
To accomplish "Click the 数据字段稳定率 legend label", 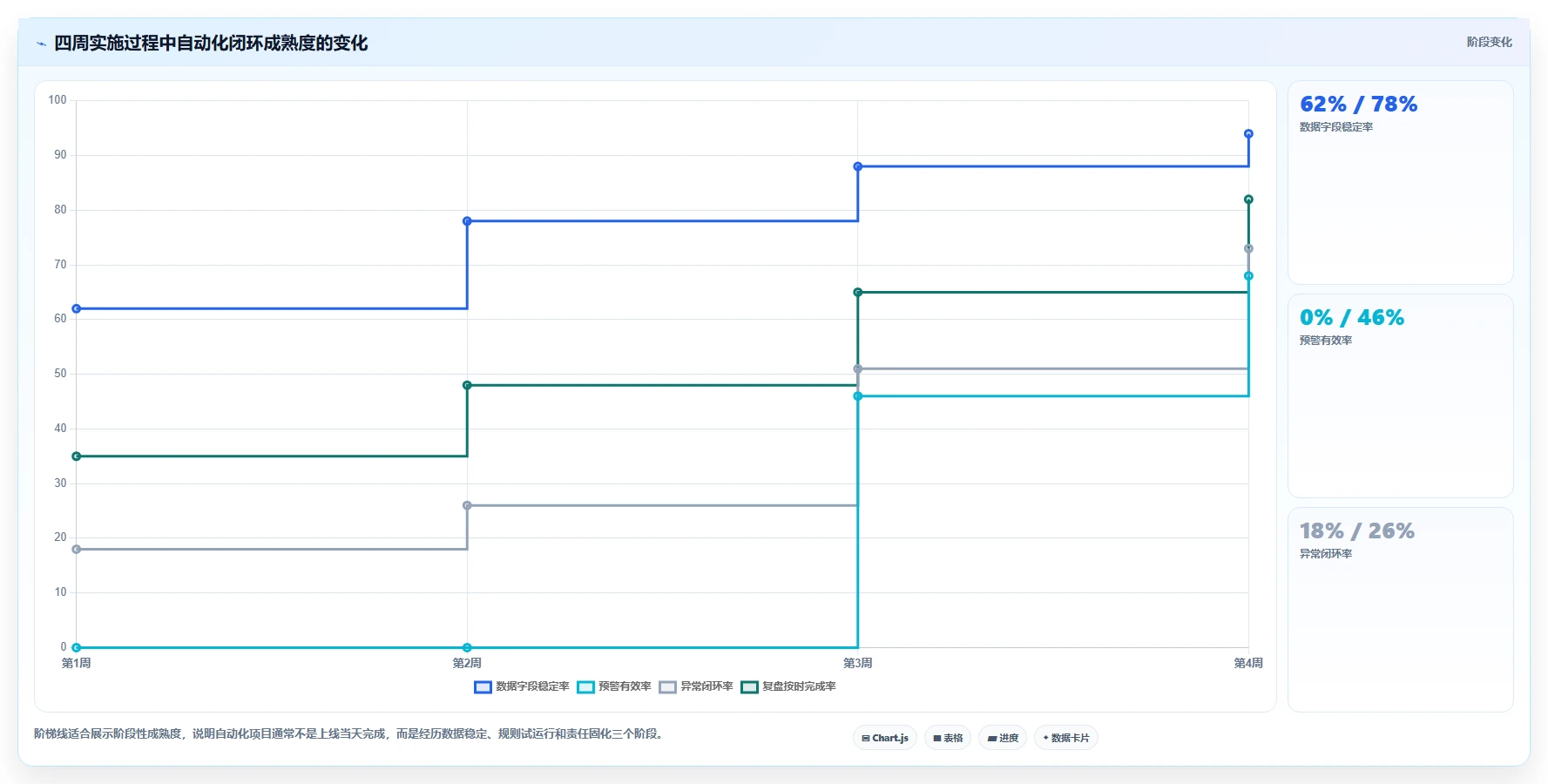I will (532, 686).
